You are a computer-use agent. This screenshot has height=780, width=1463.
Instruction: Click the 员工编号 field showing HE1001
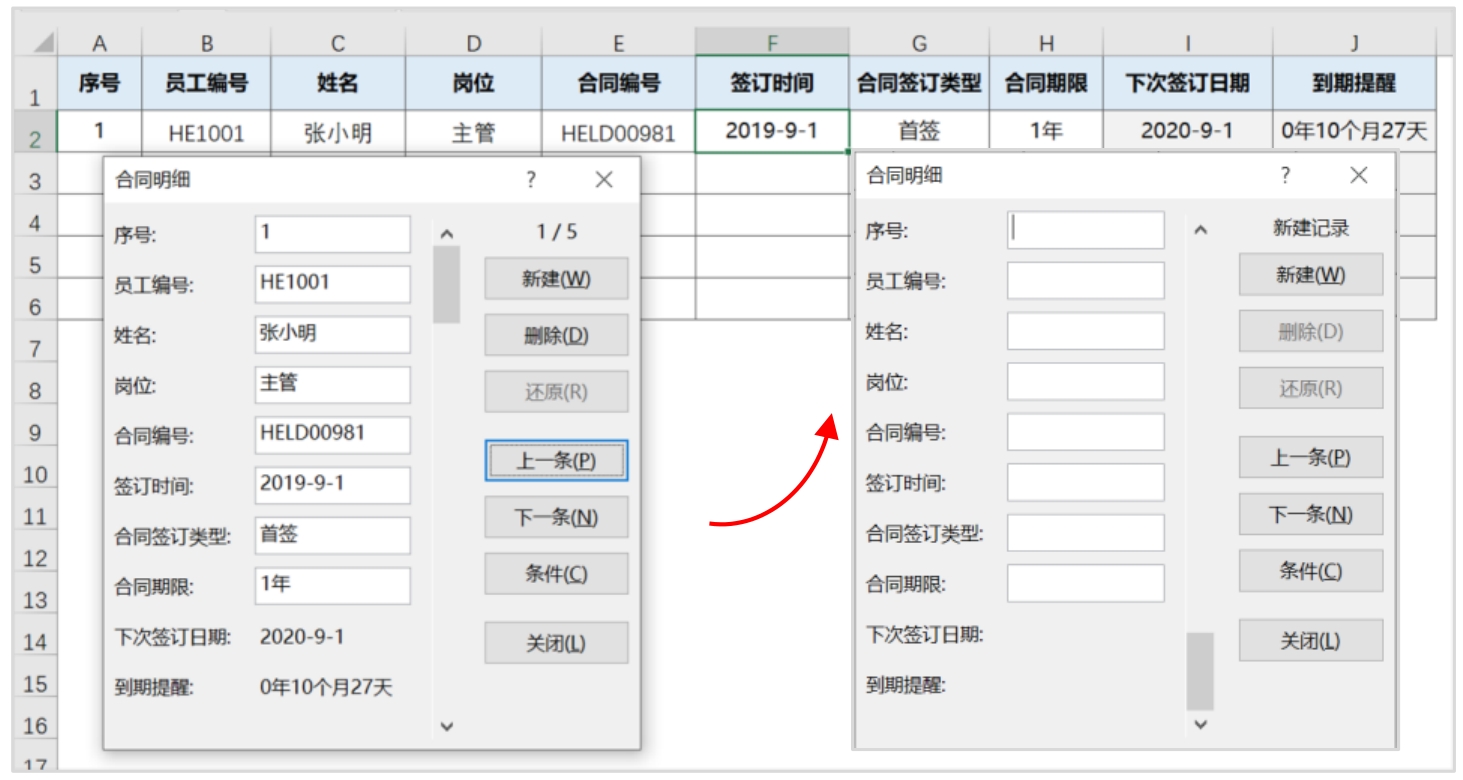tap(332, 284)
